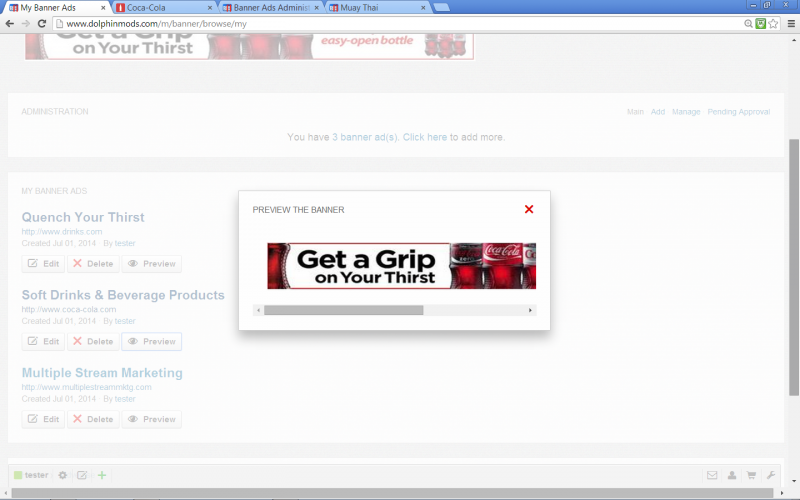Viewport: 800px width, 500px height.
Task: Click the 'Click here' link to add more
Action: pos(424,137)
